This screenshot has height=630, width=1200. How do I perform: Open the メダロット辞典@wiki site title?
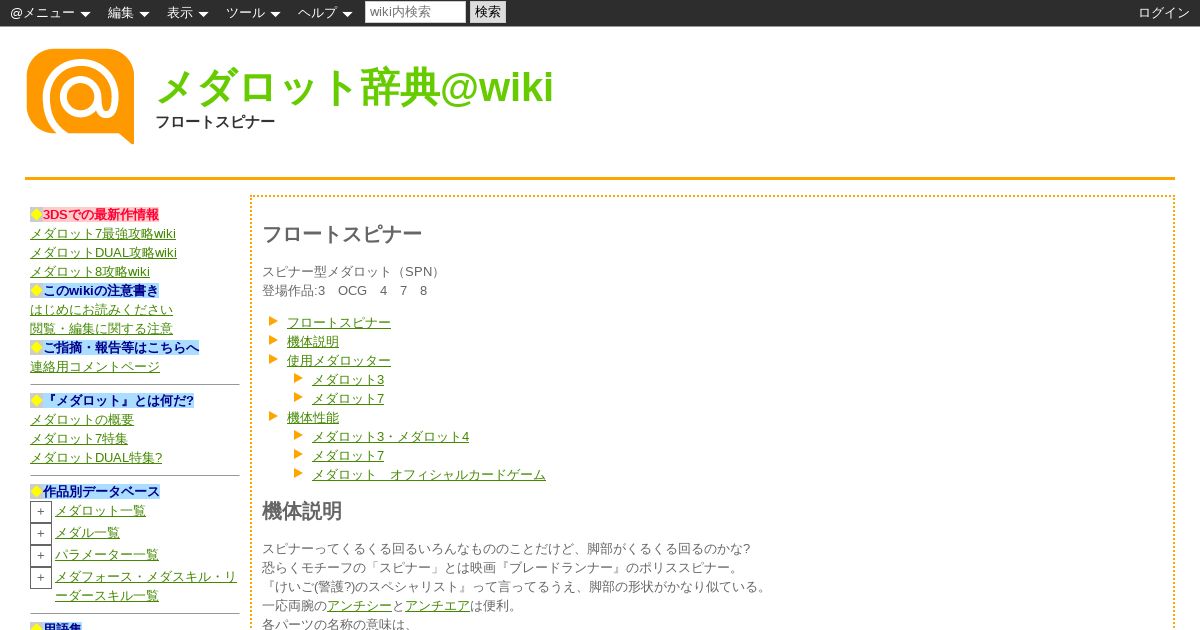click(354, 87)
